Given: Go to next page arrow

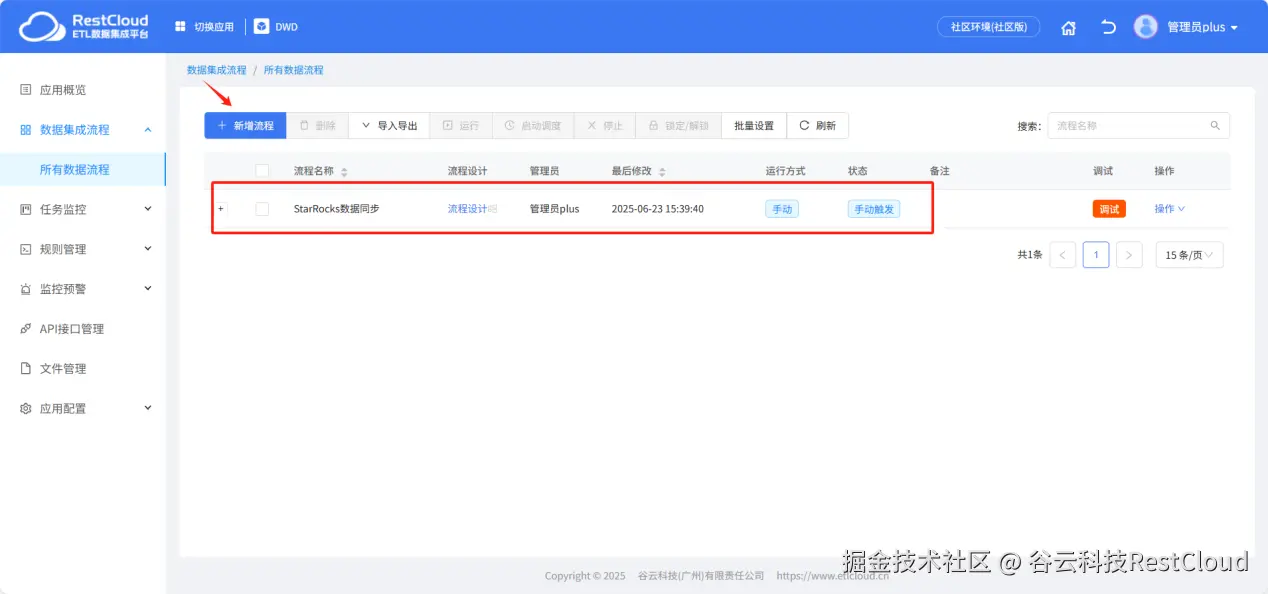Looking at the screenshot, I should (x=1129, y=255).
